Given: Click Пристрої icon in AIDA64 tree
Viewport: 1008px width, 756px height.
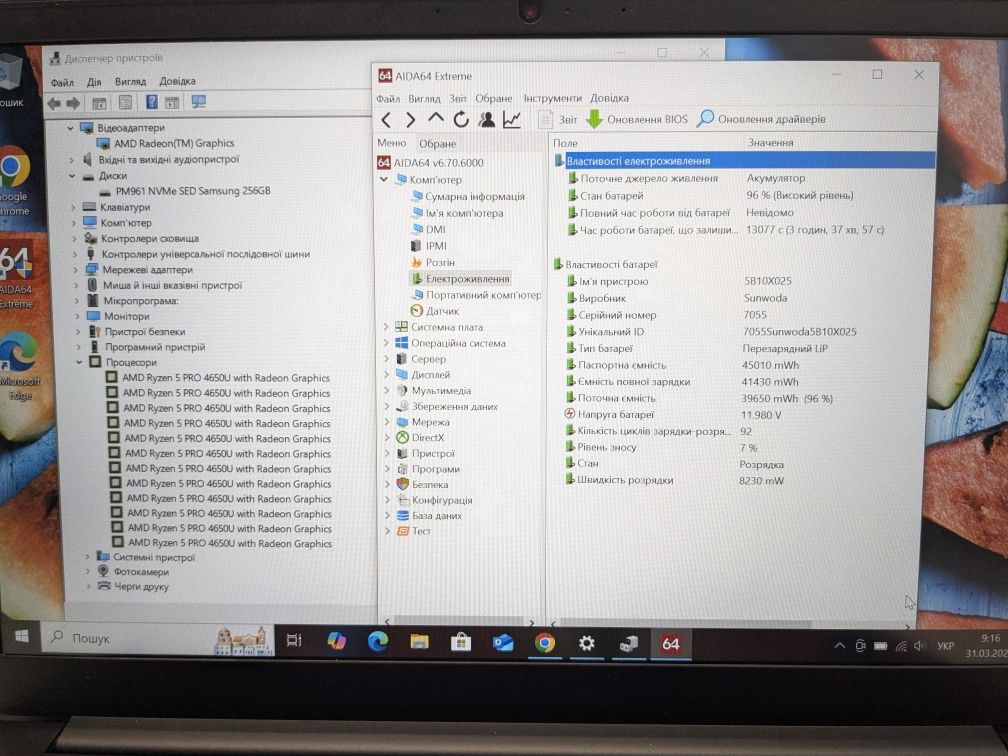Looking at the screenshot, I should (402, 453).
